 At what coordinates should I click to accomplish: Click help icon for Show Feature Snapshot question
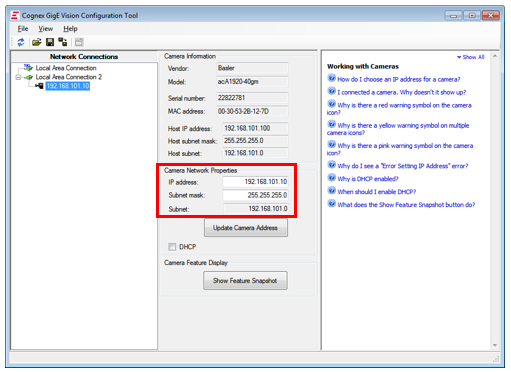coord(331,203)
